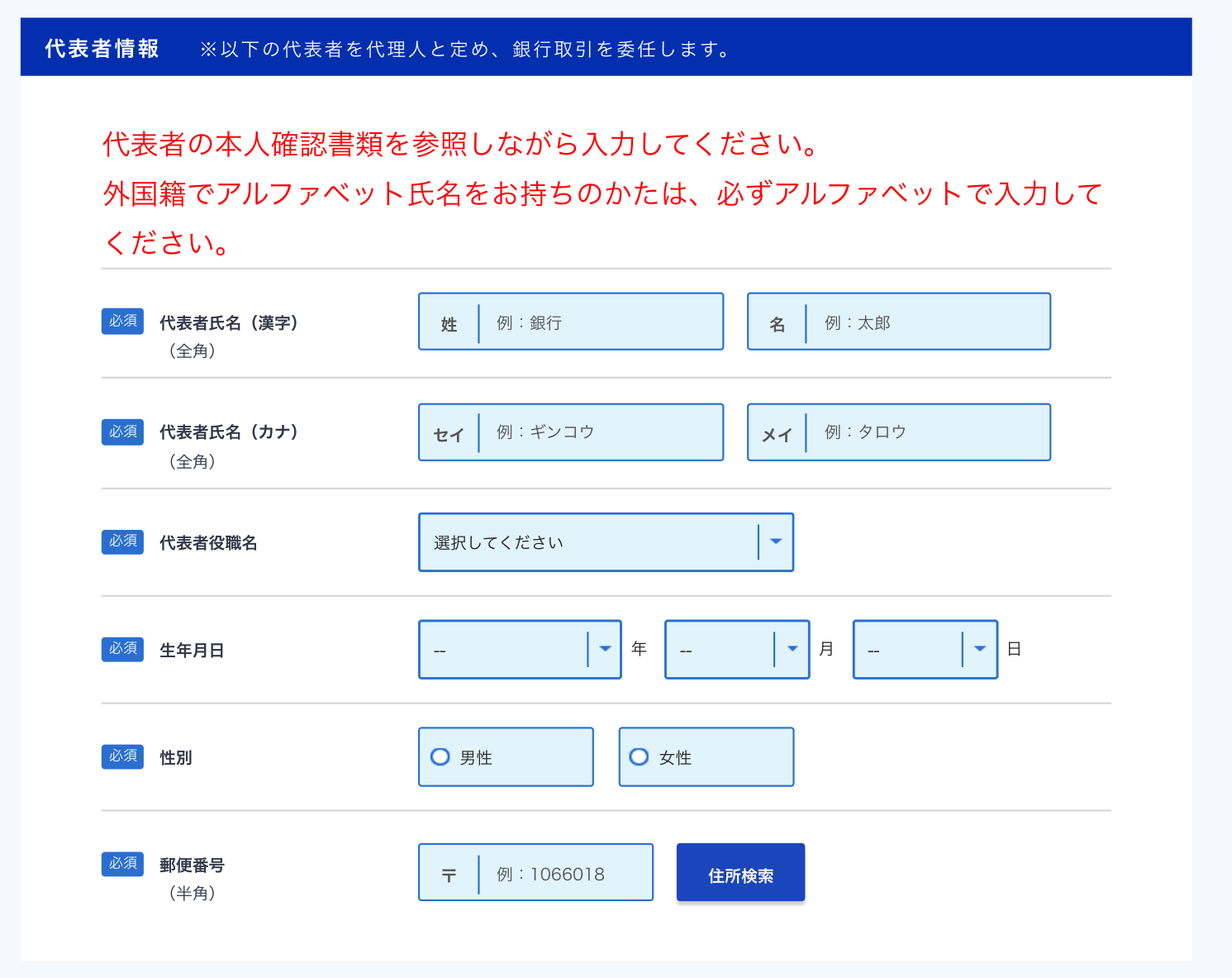Click the postal code input field
The width and height of the screenshot is (1232, 978).
point(564,873)
